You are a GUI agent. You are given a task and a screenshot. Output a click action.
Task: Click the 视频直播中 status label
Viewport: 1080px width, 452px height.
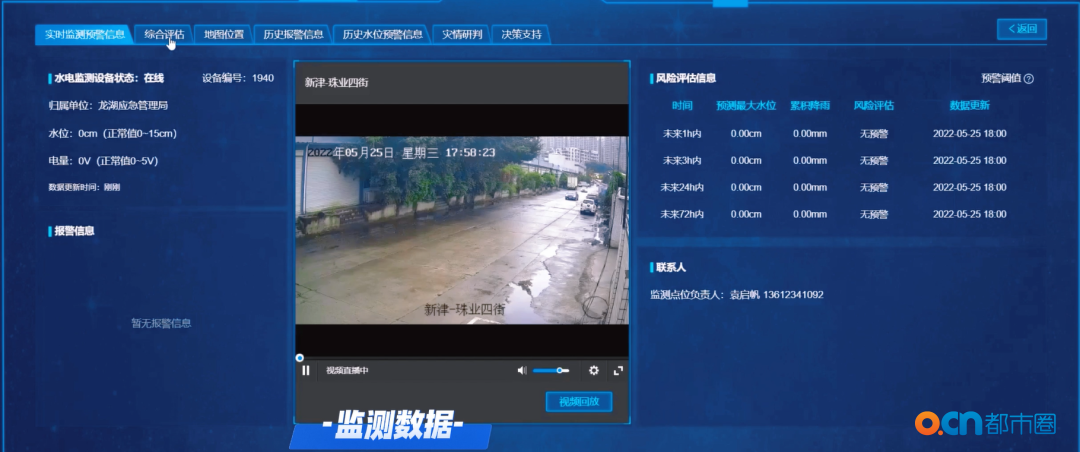347,371
